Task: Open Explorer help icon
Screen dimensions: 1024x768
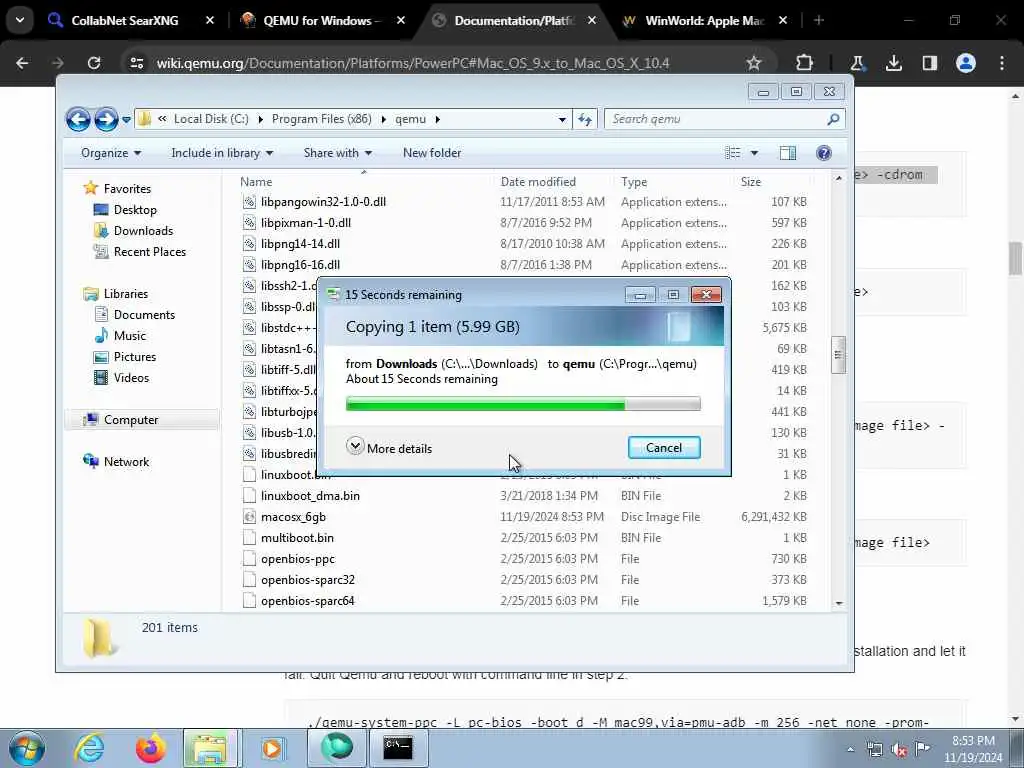Action: pos(824,153)
